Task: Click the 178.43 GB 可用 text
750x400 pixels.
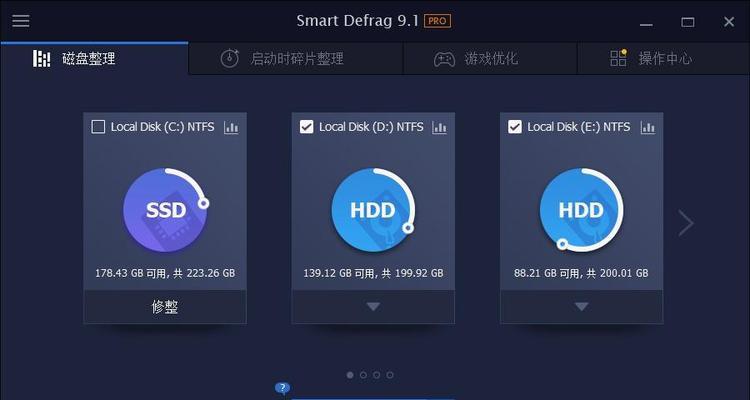Action: coord(130,273)
